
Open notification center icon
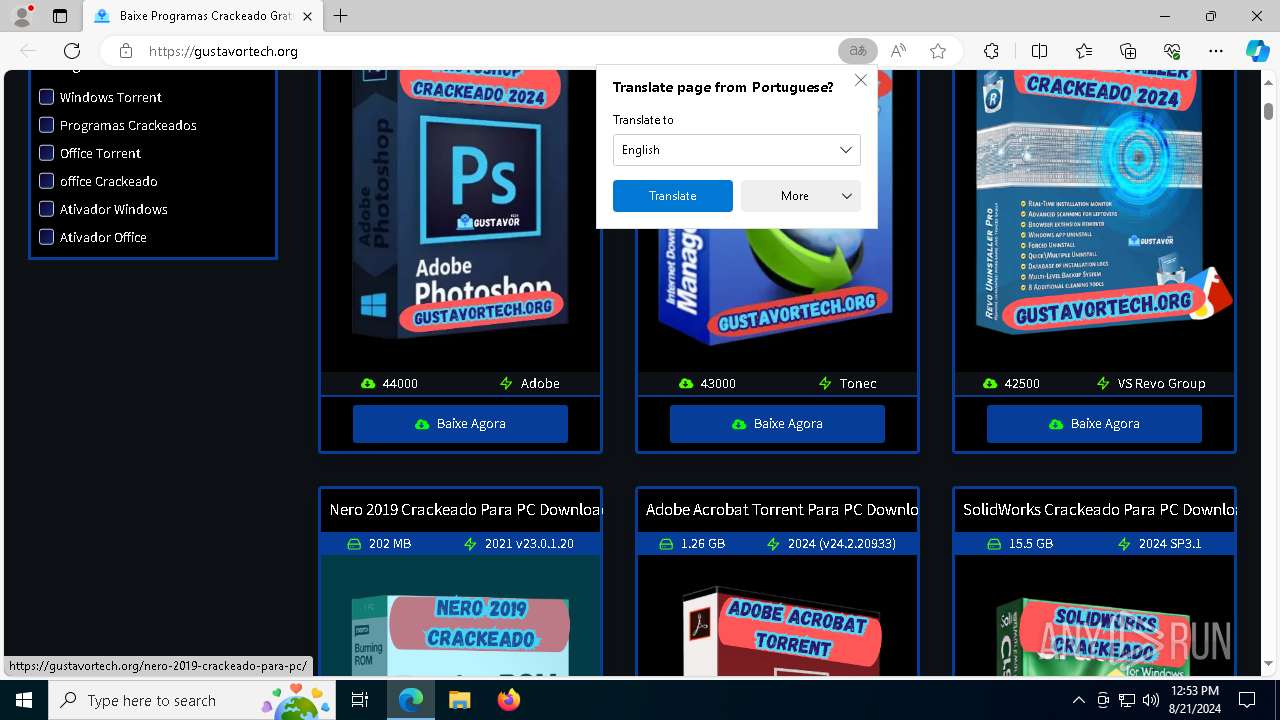pos(1247,700)
